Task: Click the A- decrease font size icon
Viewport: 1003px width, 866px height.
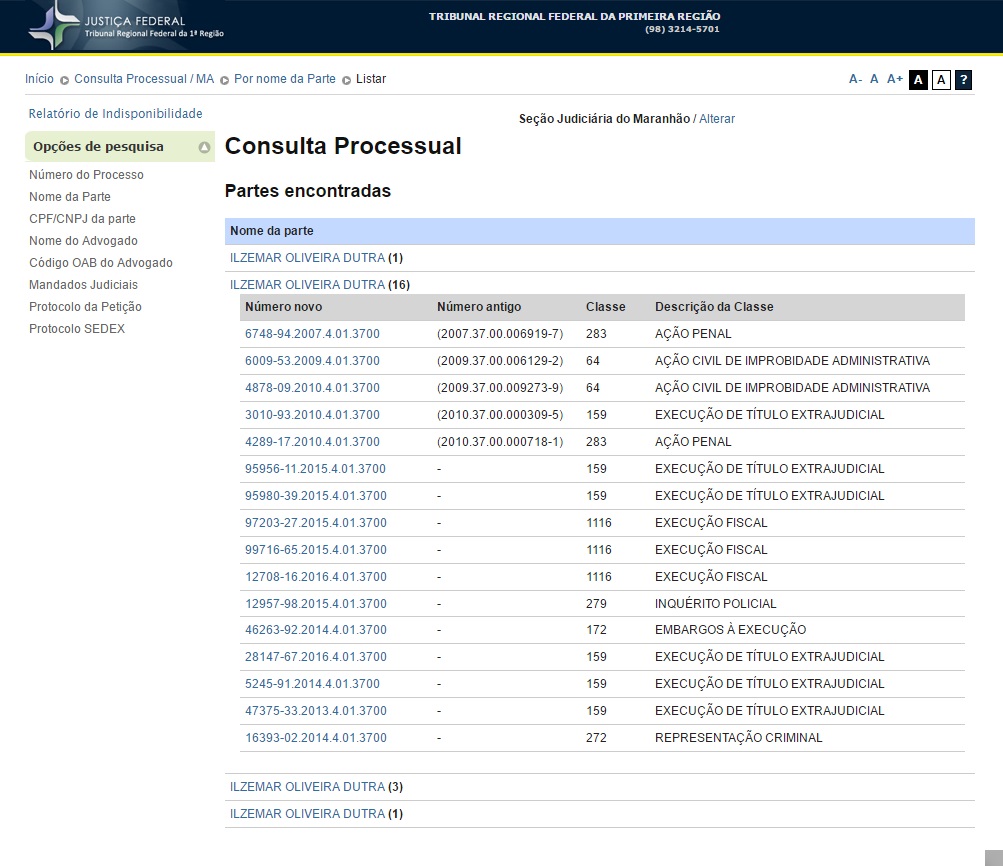Action: coord(855,79)
